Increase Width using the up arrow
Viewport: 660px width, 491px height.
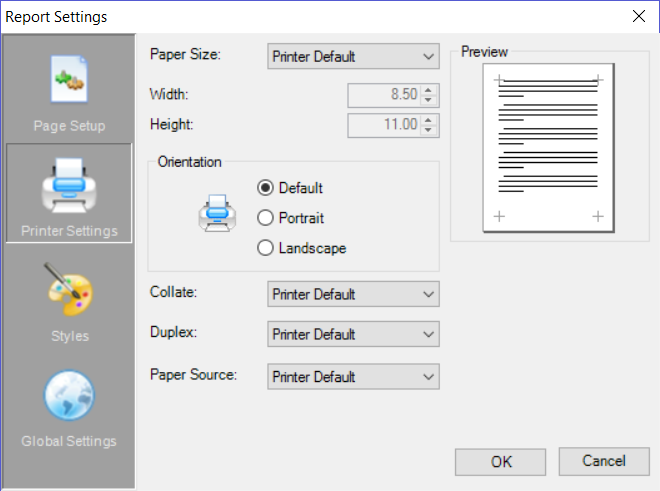pyautogui.click(x=429, y=90)
